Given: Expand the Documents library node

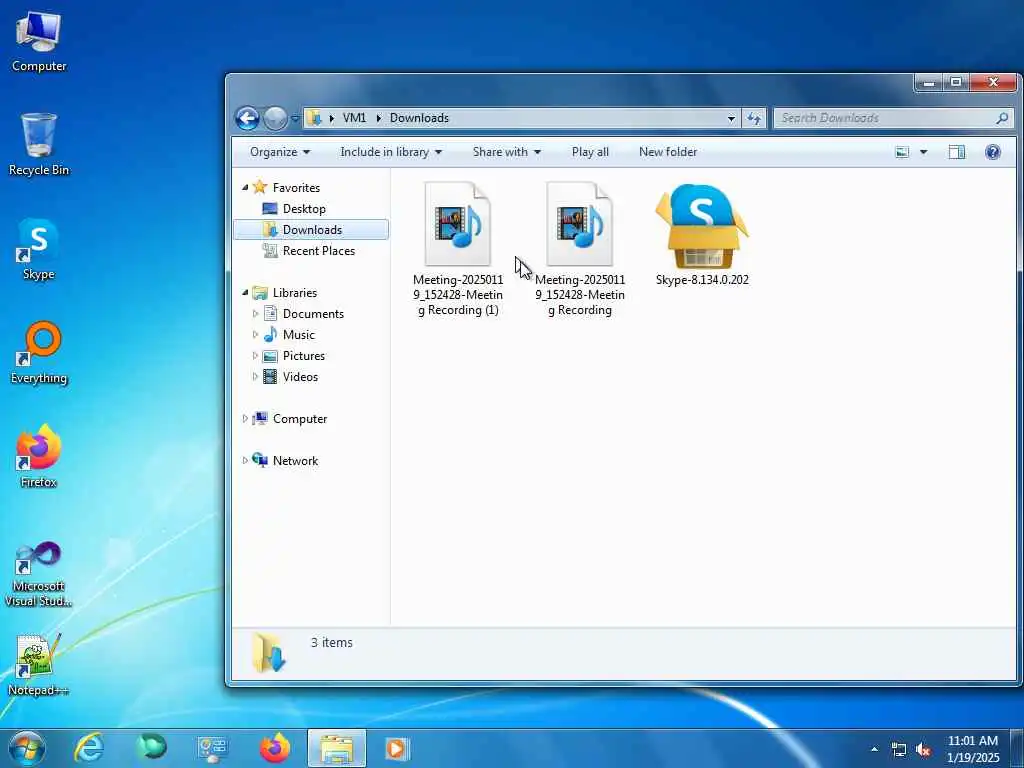Looking at the screenshot, I should [255, 313].
